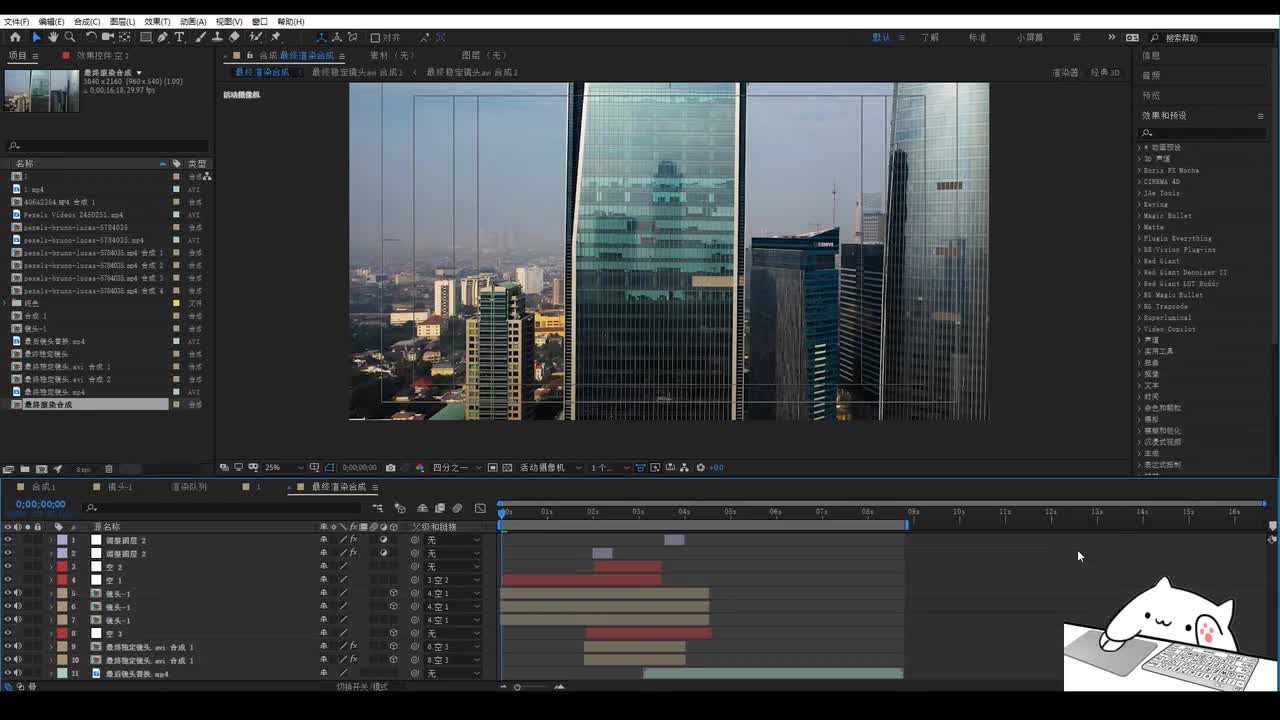Screen dimensions: 1280x720
Task: Click the snapshot camera icon in viewer
Action: 390,467
